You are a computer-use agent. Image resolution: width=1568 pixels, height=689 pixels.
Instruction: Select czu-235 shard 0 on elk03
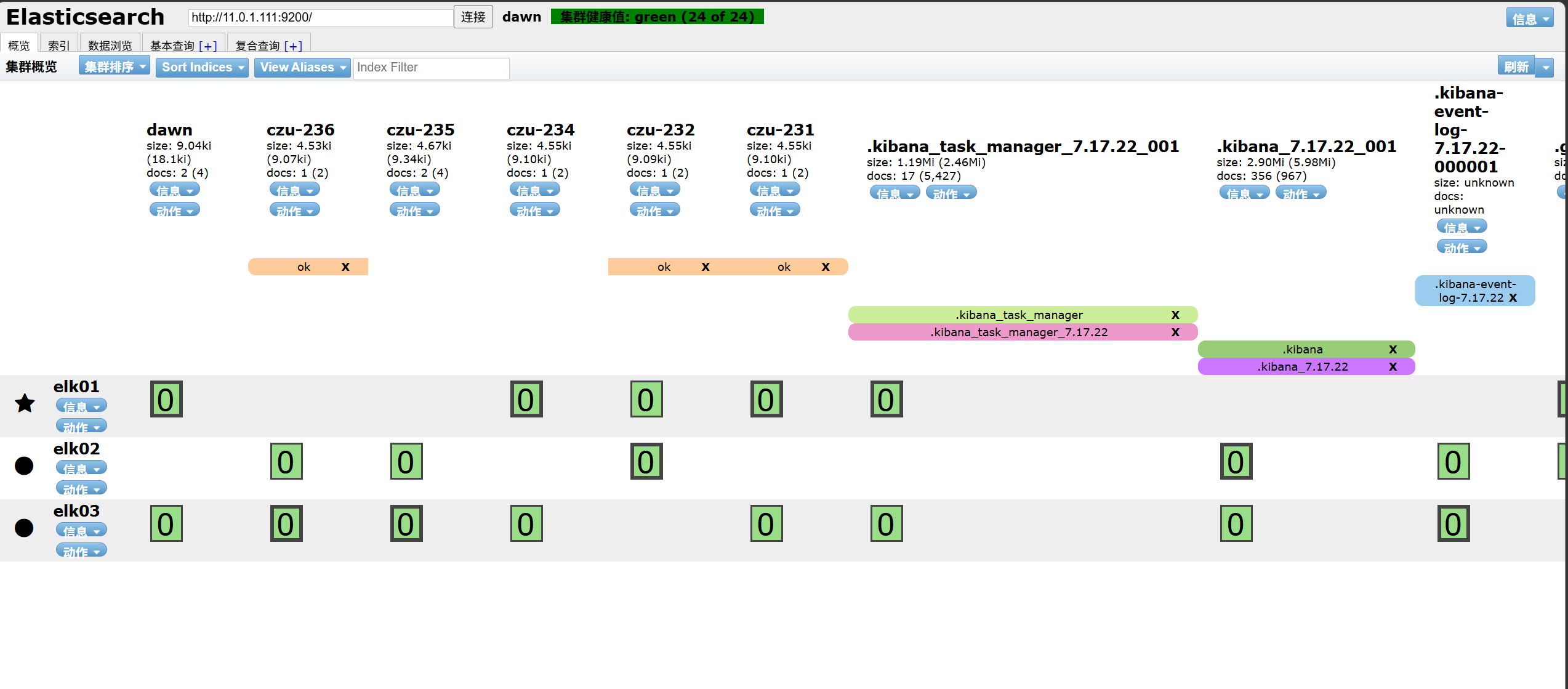pyautogui.click(x=406, y=524)
